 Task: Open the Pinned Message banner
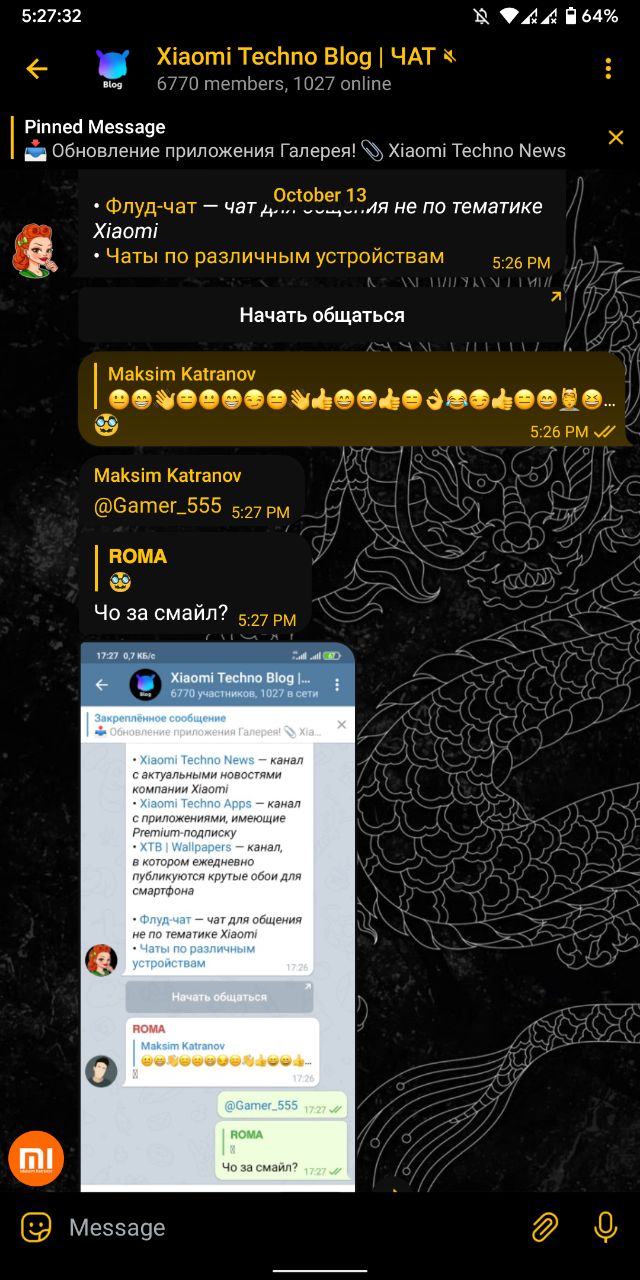(x=295, y=138)
